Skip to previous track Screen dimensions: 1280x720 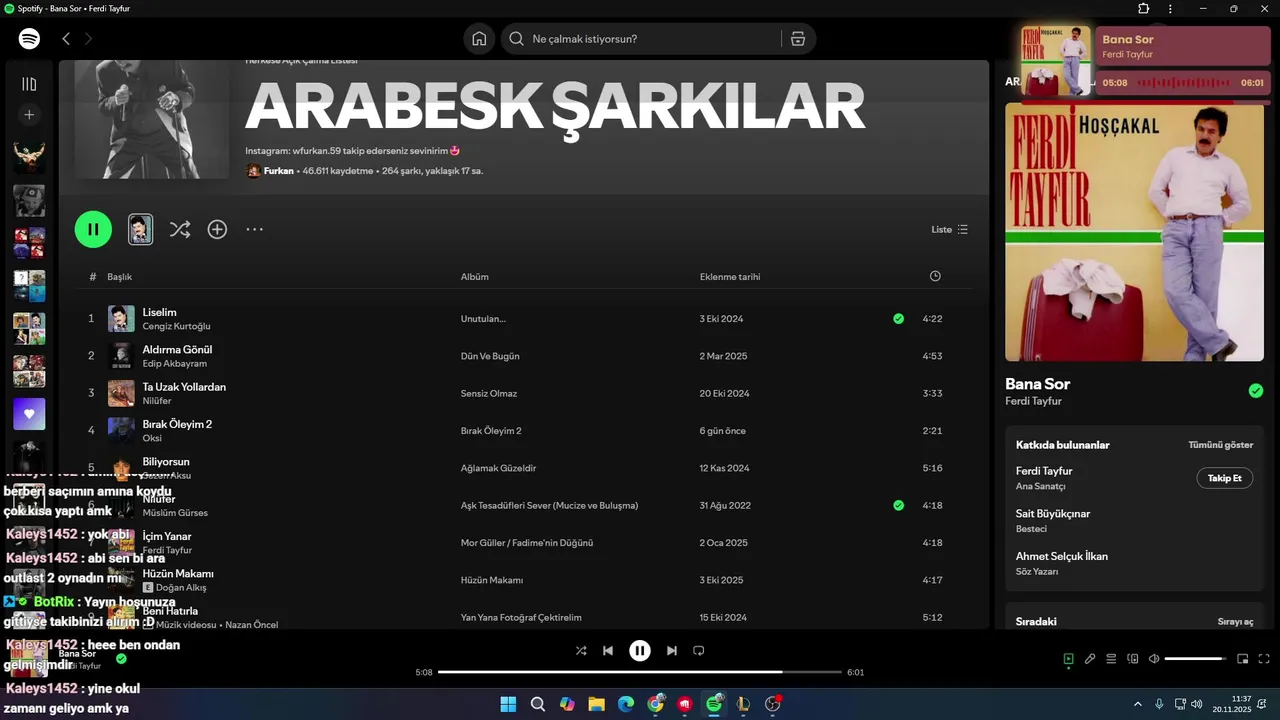point(608,650)
